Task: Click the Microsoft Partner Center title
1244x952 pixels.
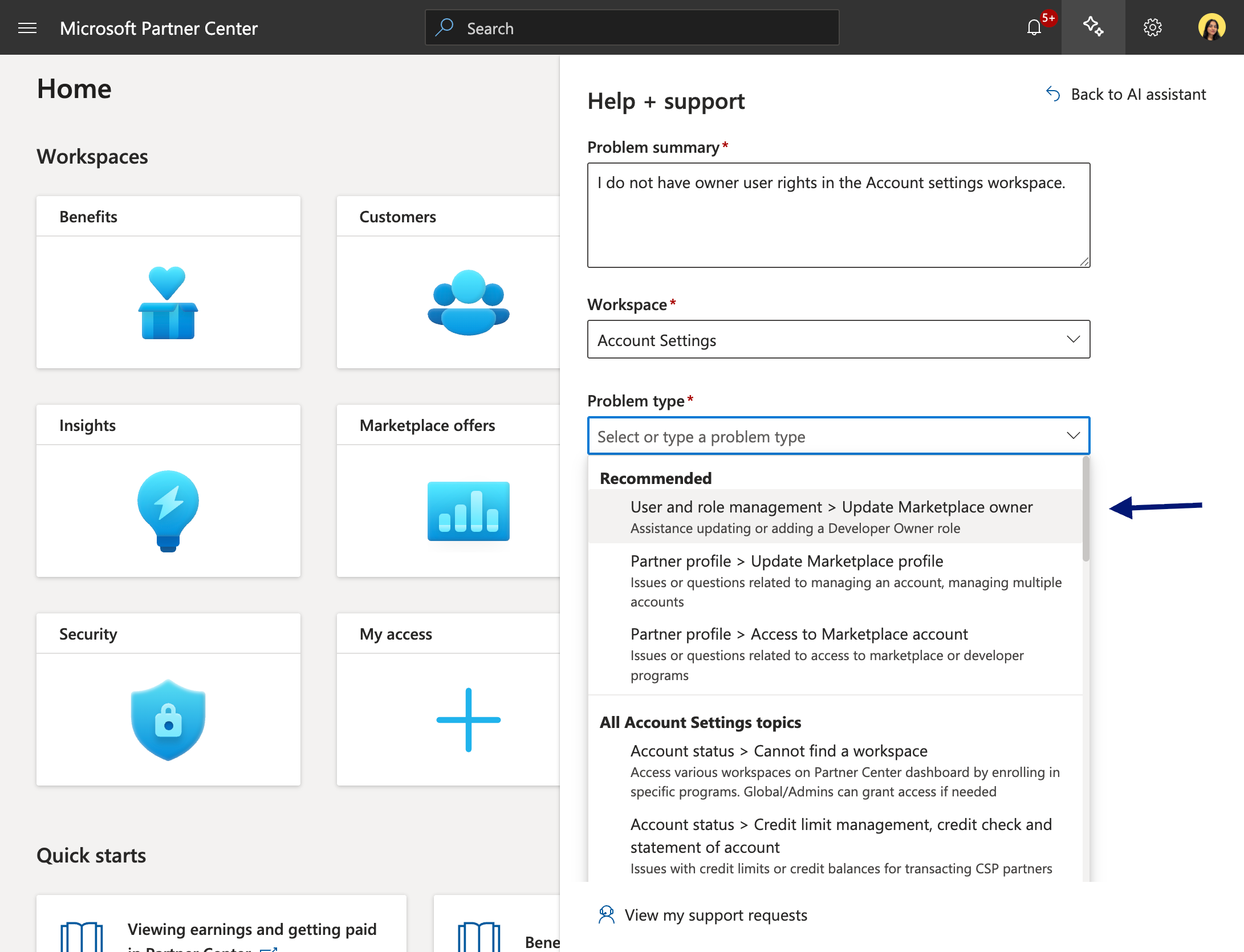Action: [158, 28]
